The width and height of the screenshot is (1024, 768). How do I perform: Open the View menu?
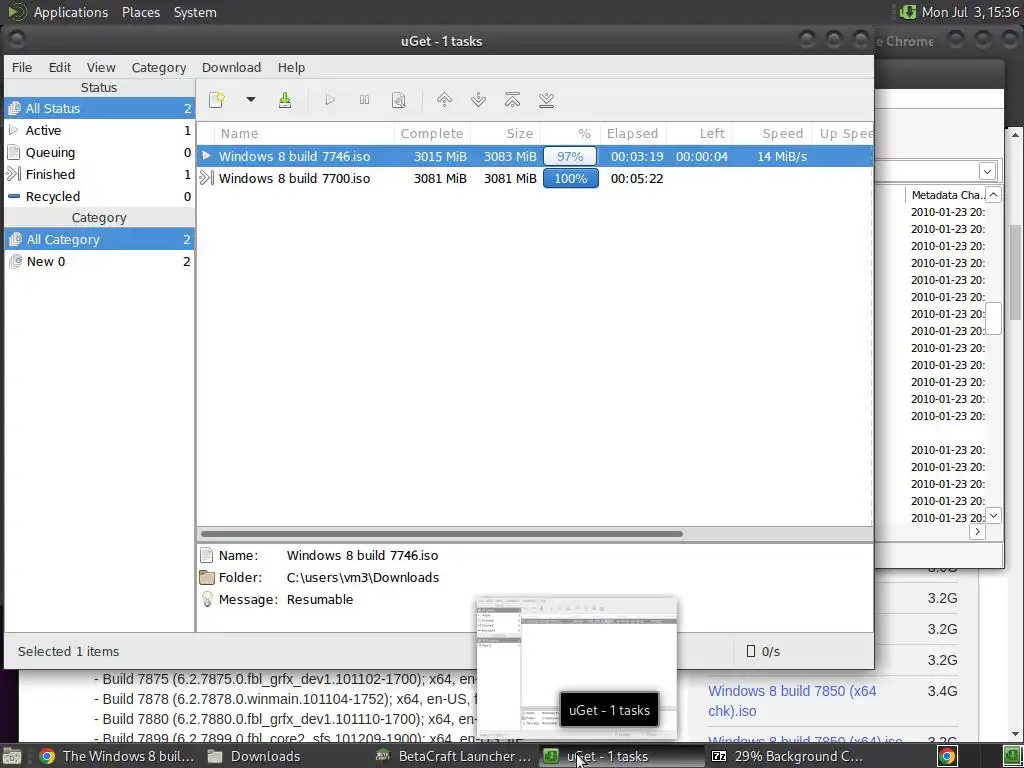101,67
